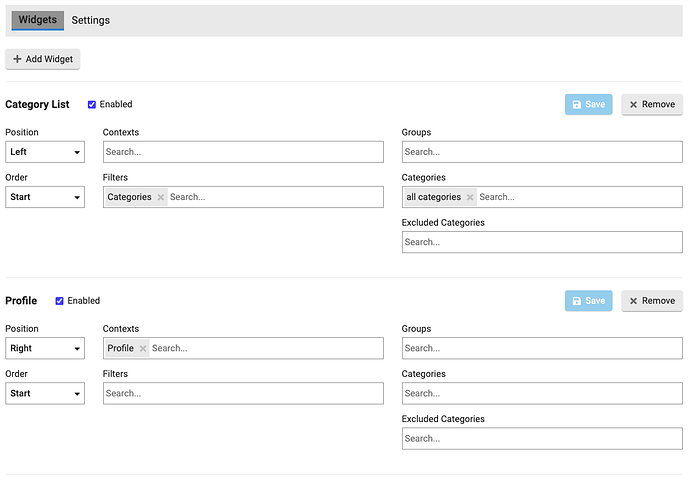
Task: Remove the Category List widget
Action: tap(652, 105)
